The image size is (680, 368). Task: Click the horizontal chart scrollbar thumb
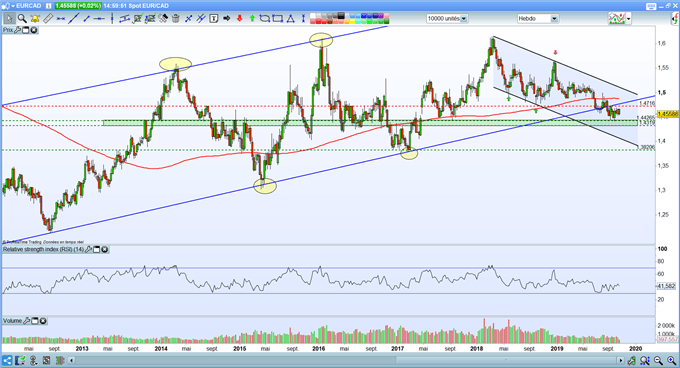click(x=506, y=360)
